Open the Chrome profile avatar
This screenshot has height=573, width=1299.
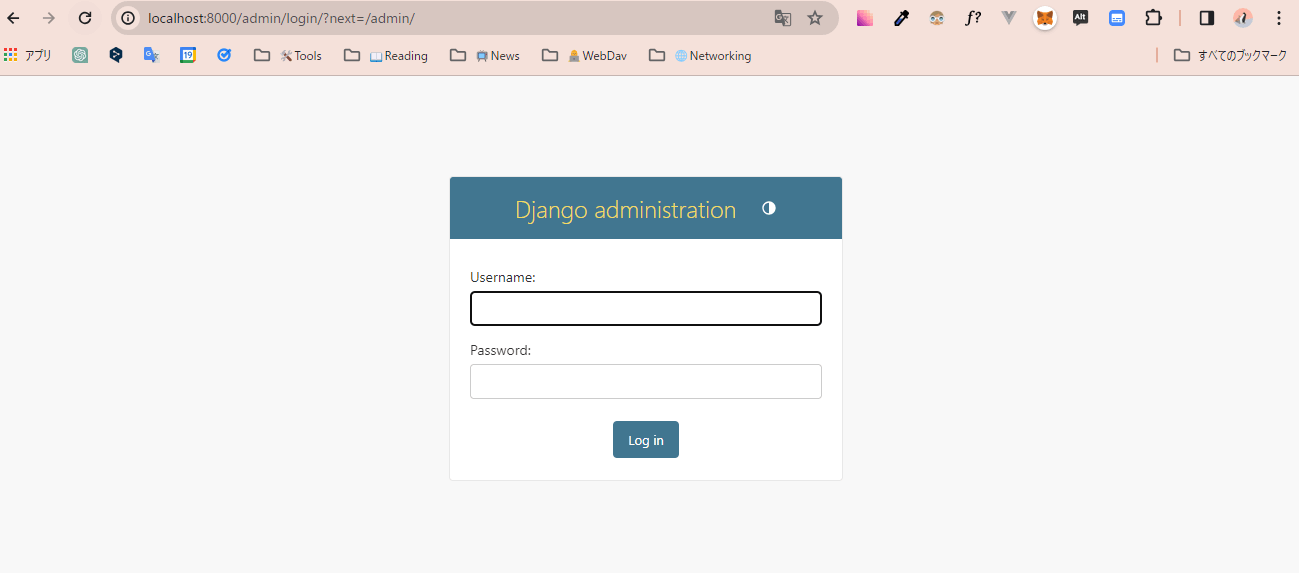pos(1243,18)
